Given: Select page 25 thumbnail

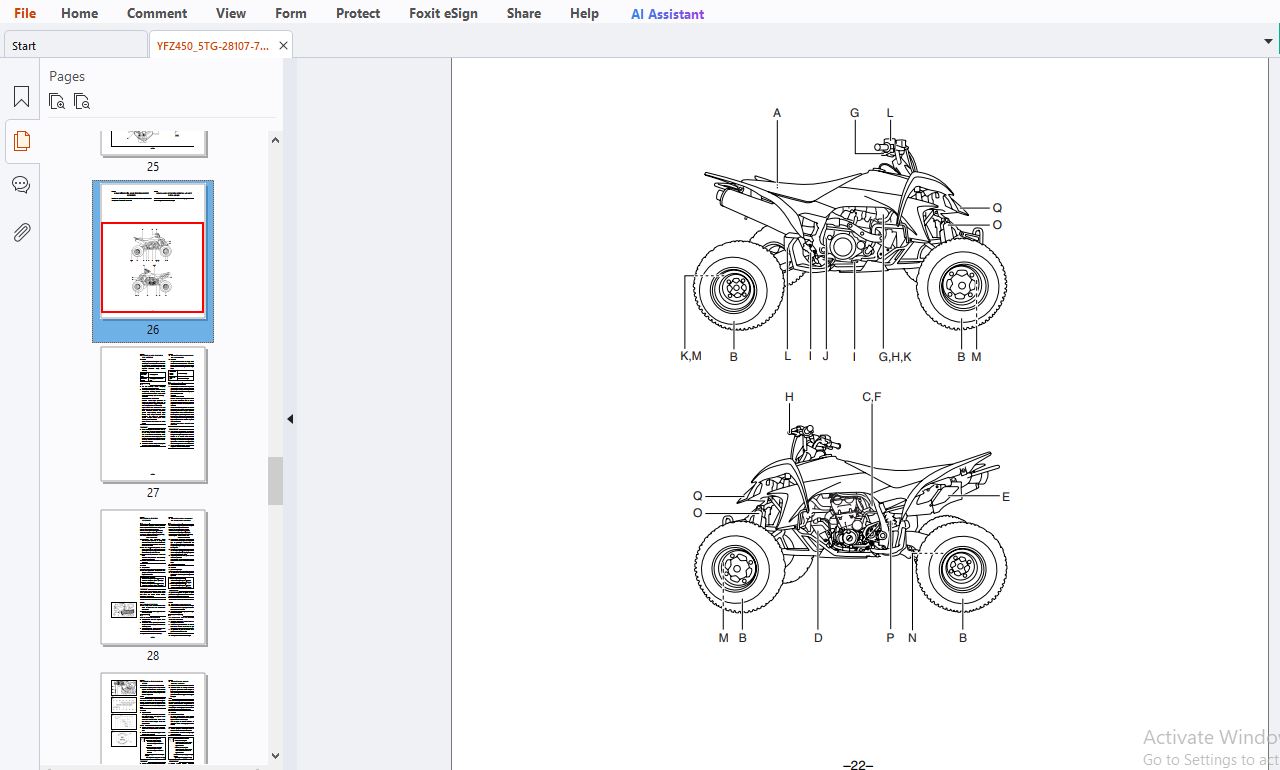Looking at the screenshot, I should [x=154, y=143].
